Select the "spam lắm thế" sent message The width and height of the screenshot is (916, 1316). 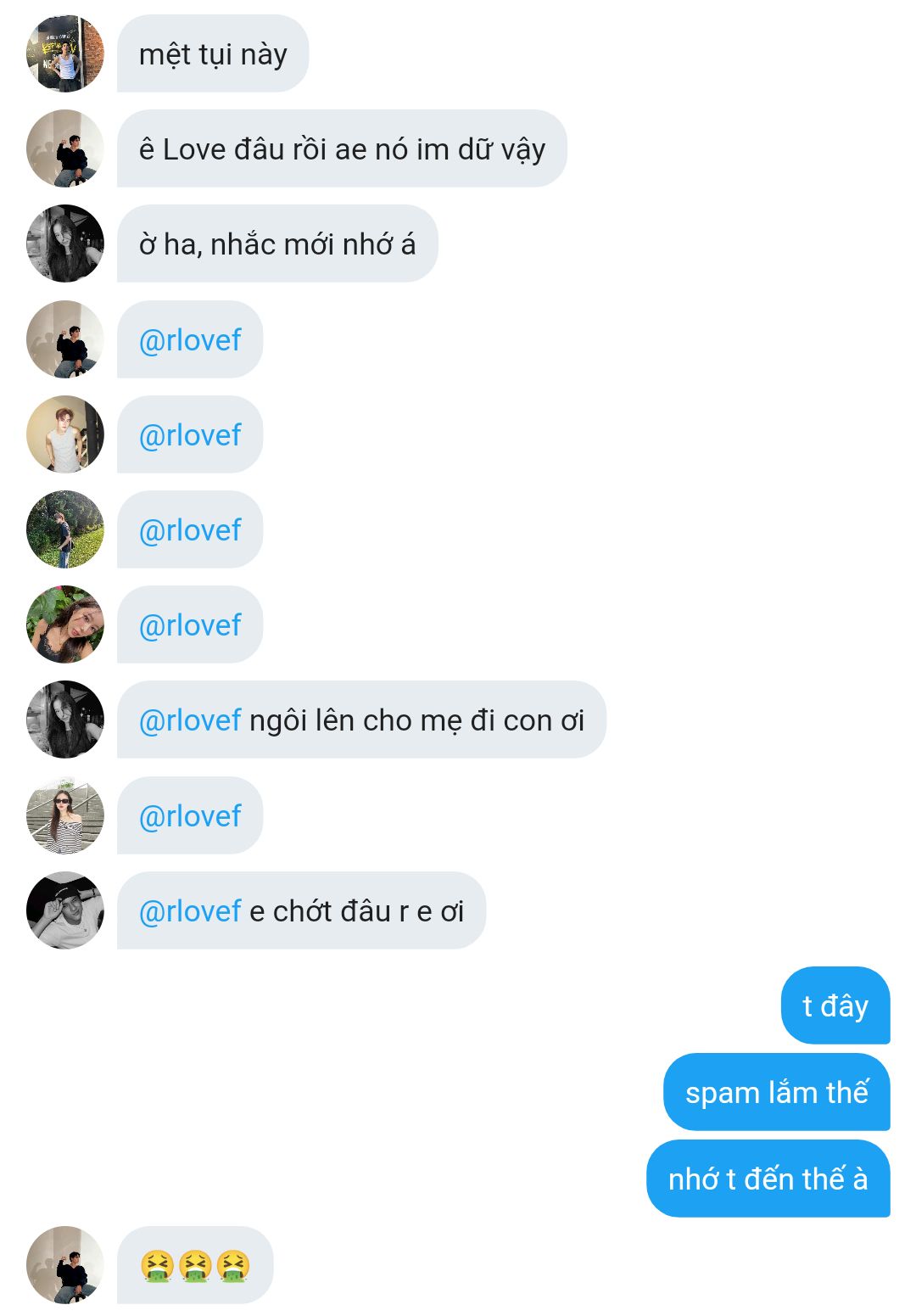tap(777, 1092)
